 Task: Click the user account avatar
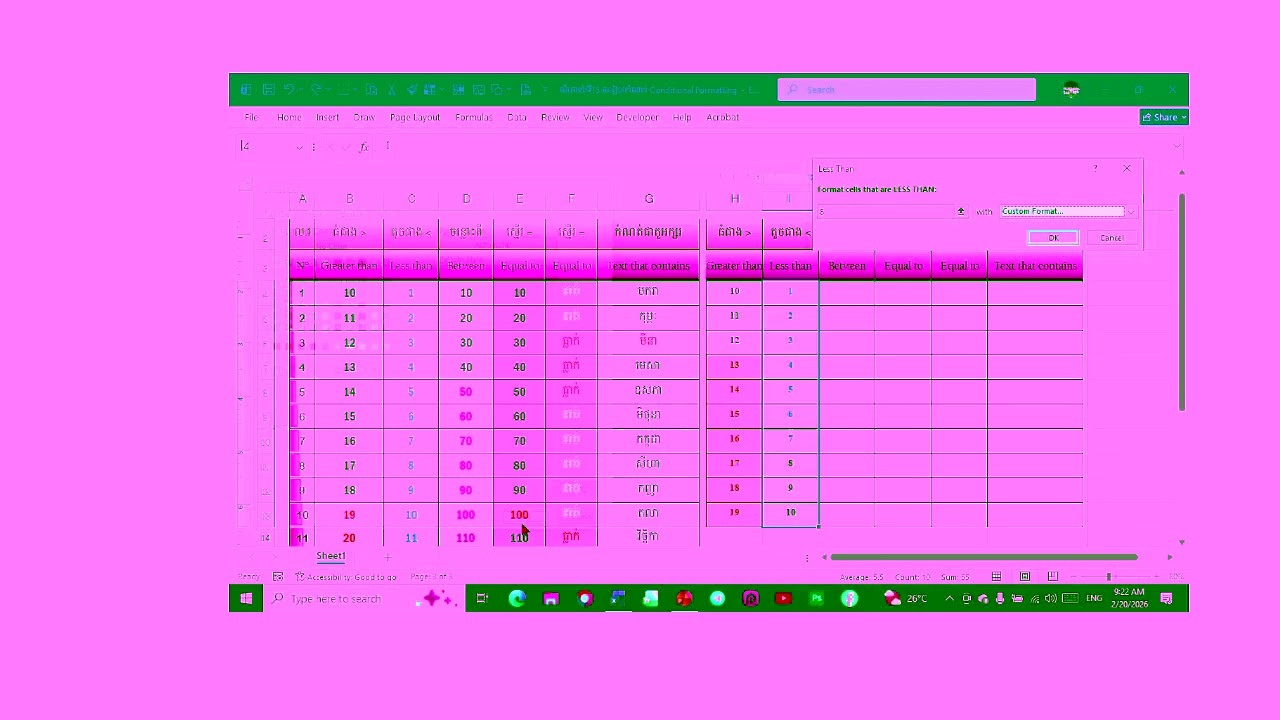pos(1071,90)
